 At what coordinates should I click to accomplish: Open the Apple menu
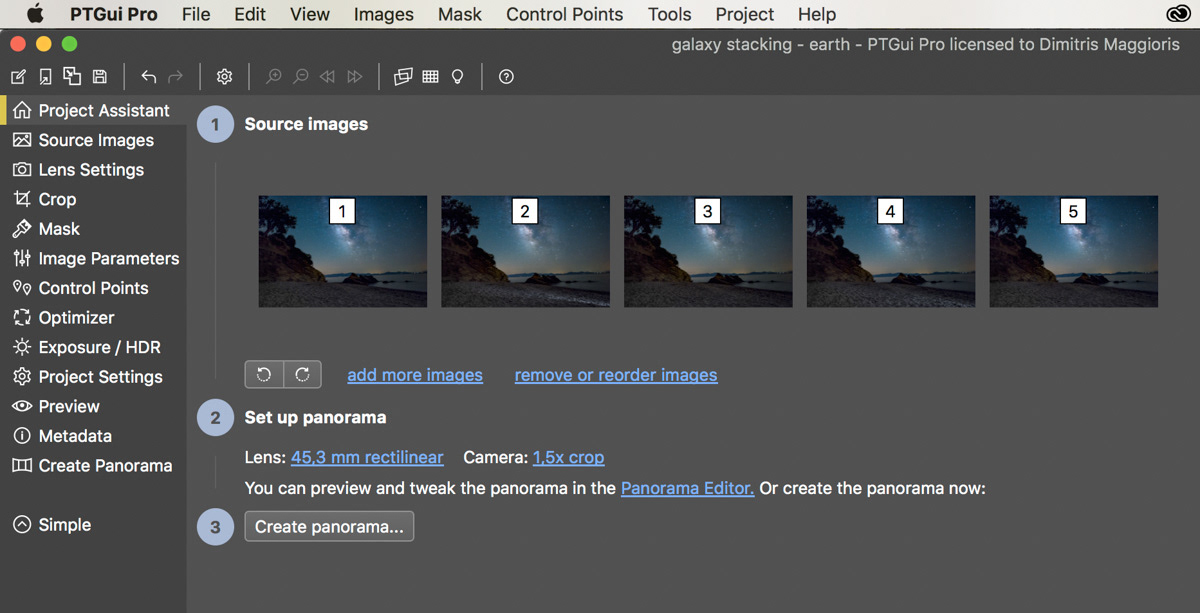coord(35,14)
